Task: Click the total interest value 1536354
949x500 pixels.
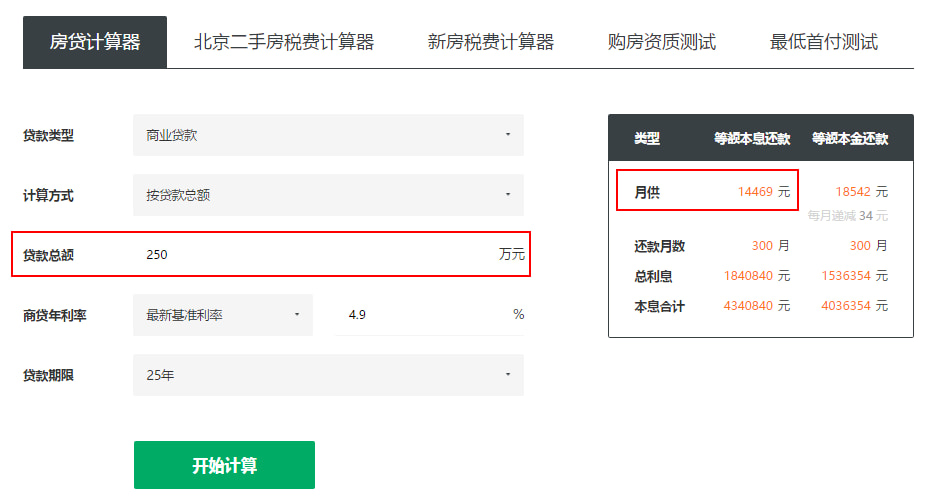Action: click(846, 276)
